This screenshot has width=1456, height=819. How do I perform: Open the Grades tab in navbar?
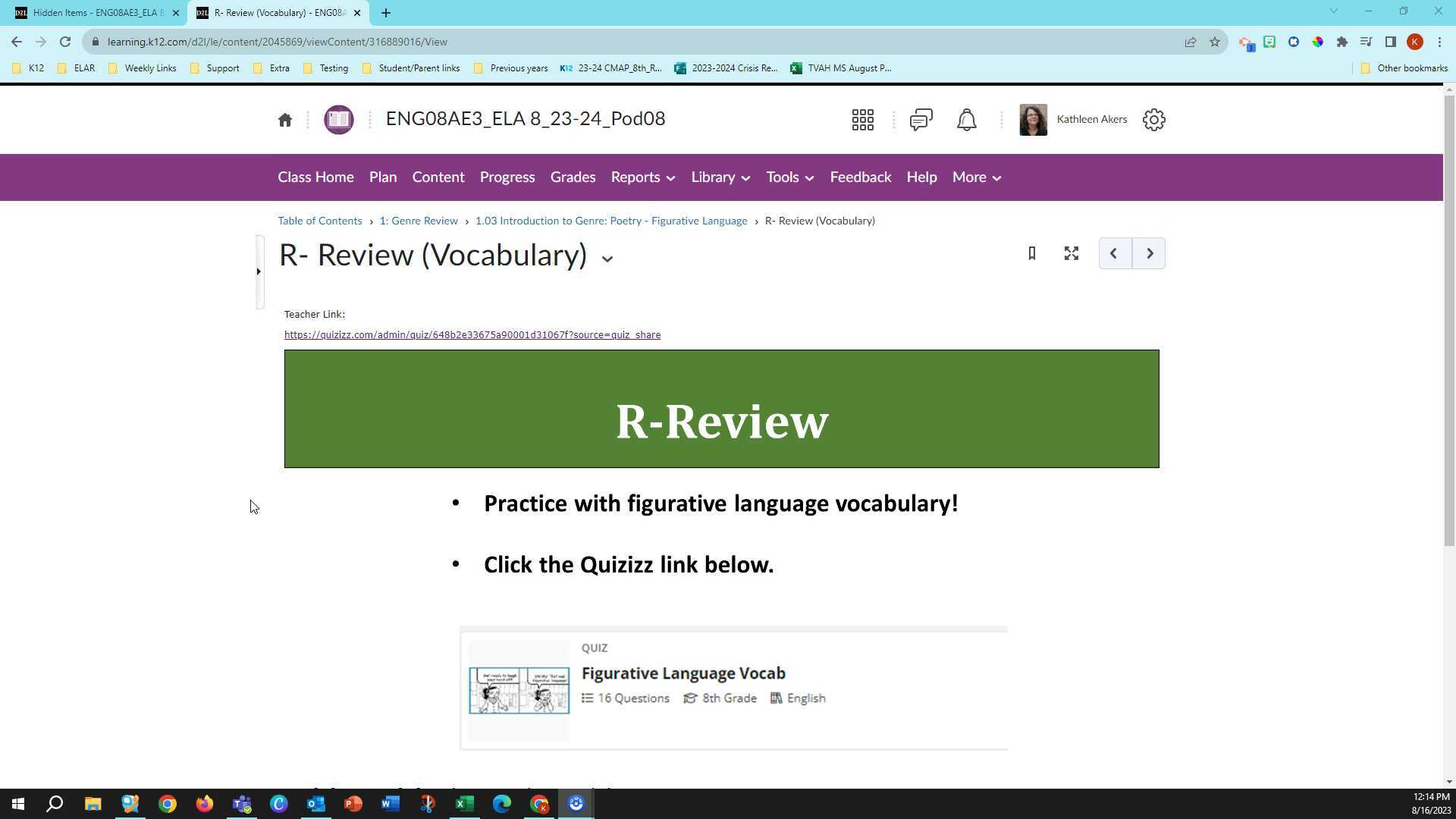(573, 177)
